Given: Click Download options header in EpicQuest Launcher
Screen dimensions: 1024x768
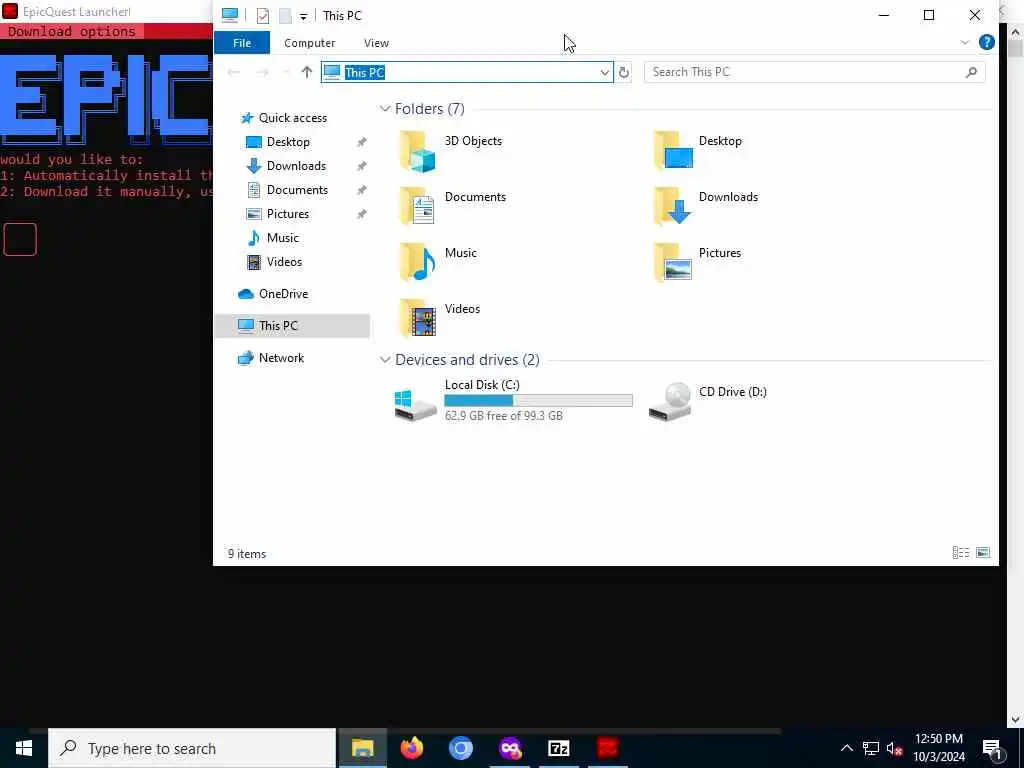Looking at the screenshot, I should pyautogui.click(x=72, y=31).
